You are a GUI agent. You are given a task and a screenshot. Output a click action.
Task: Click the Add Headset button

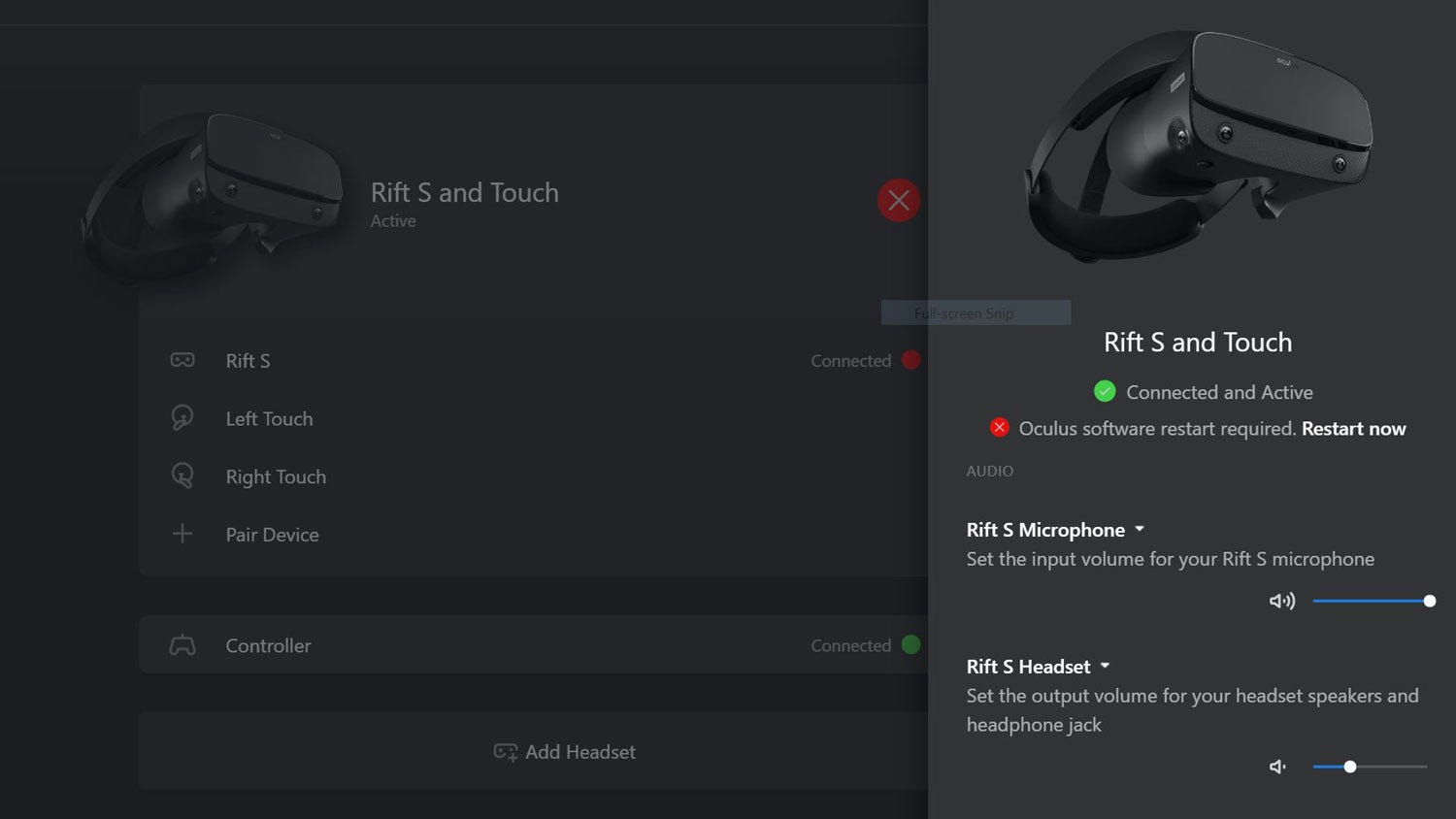coord(565,752)
